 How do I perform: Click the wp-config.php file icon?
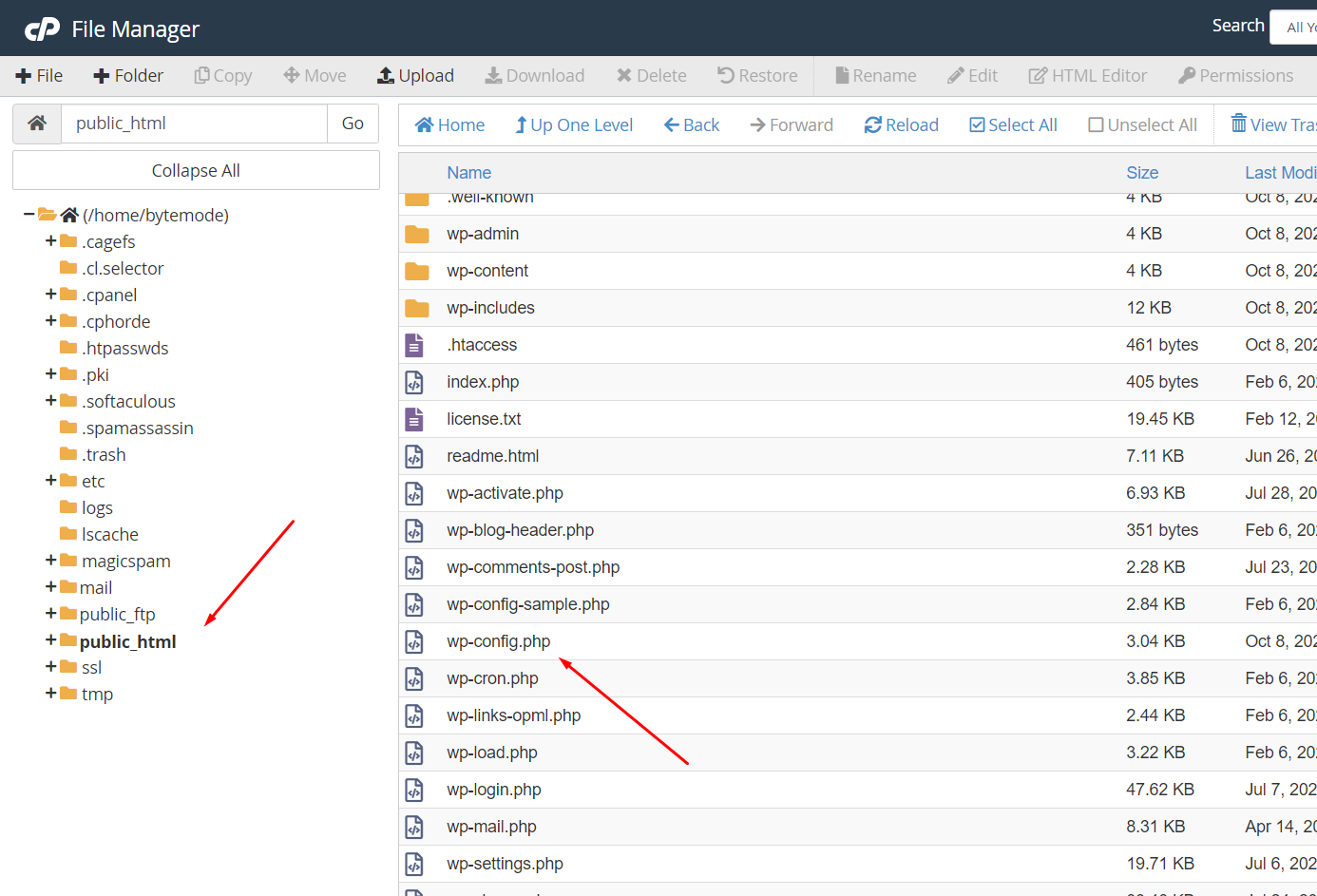[x=414, y=642]
